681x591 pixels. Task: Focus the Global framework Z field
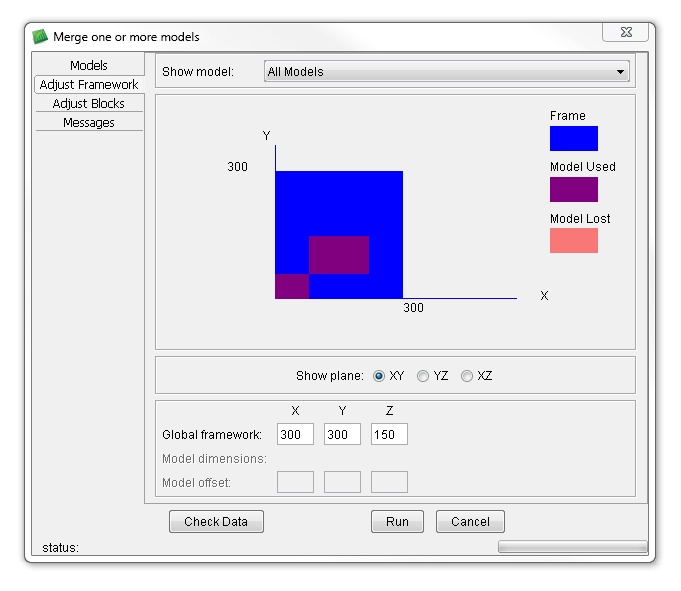389,434
